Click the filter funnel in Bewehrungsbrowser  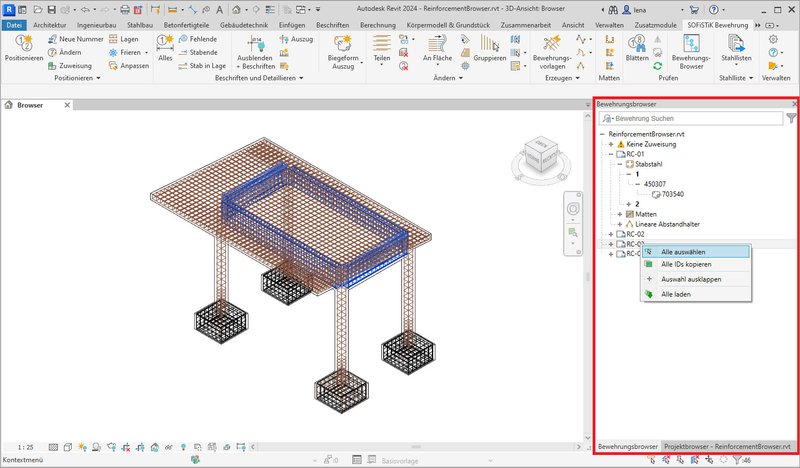tap(791, 119)
